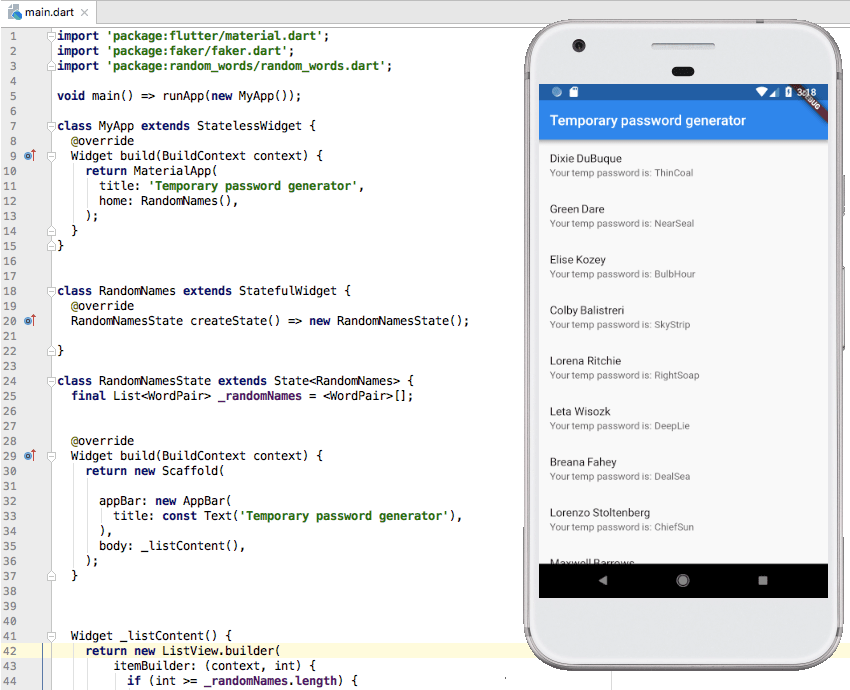Tap the Wi-Fi status icon on phone
850x690 pixels.
pyautogui.click(x=762, y=92)
